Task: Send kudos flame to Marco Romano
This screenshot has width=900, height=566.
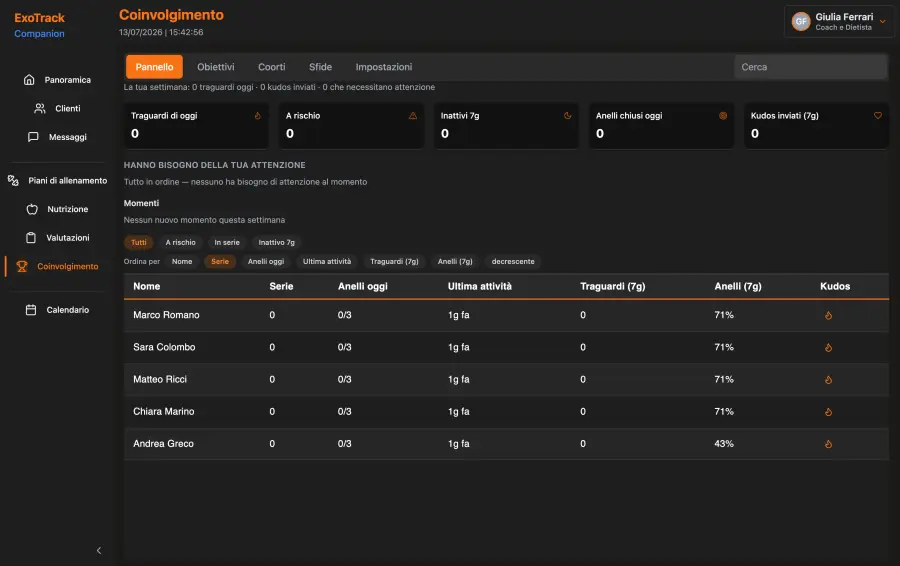Action: click(828, 315)
